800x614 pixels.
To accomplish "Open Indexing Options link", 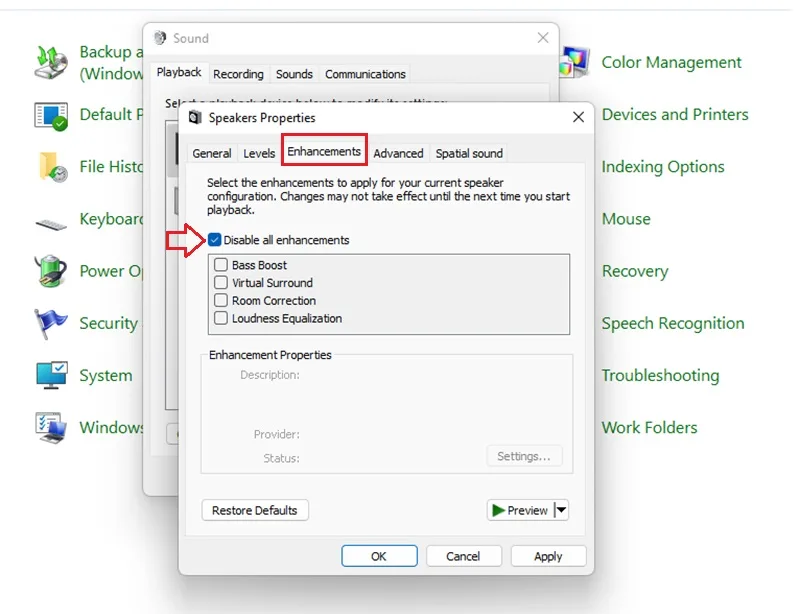I will 663,167.
